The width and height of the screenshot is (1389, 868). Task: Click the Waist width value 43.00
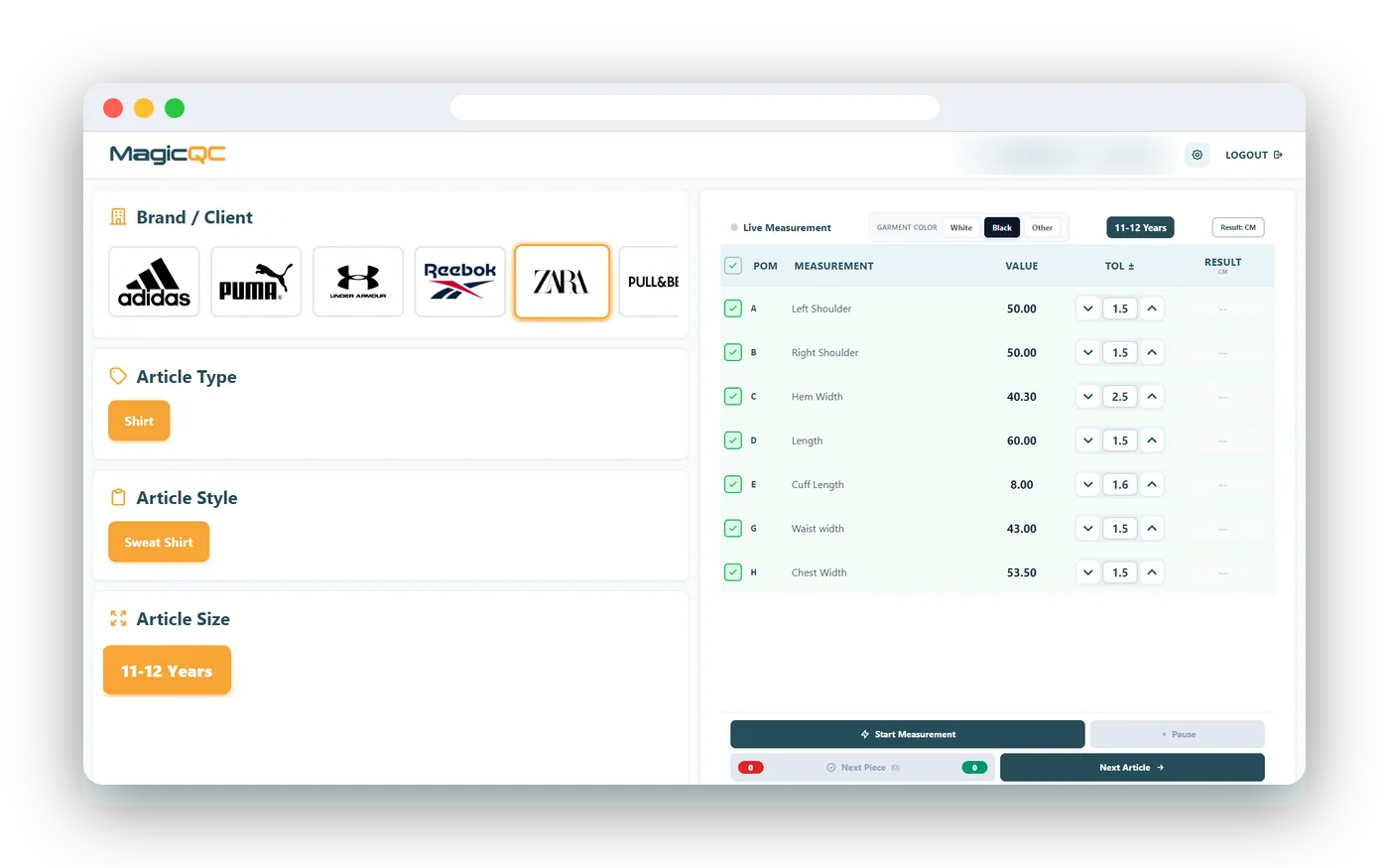(x=1022, y=529)
